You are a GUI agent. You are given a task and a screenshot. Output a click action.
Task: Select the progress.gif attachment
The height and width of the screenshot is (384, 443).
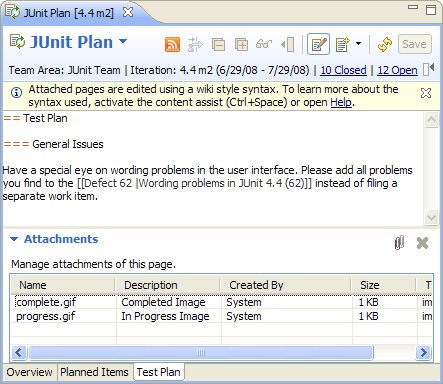coord(46,316)
